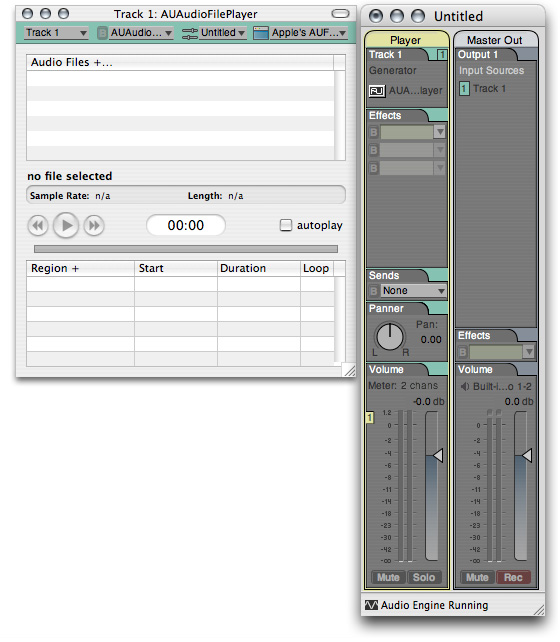Screen dimensions: 560x642
Task: Click the toolbar toggle pill in player window title bar
Action: (340, 14)
